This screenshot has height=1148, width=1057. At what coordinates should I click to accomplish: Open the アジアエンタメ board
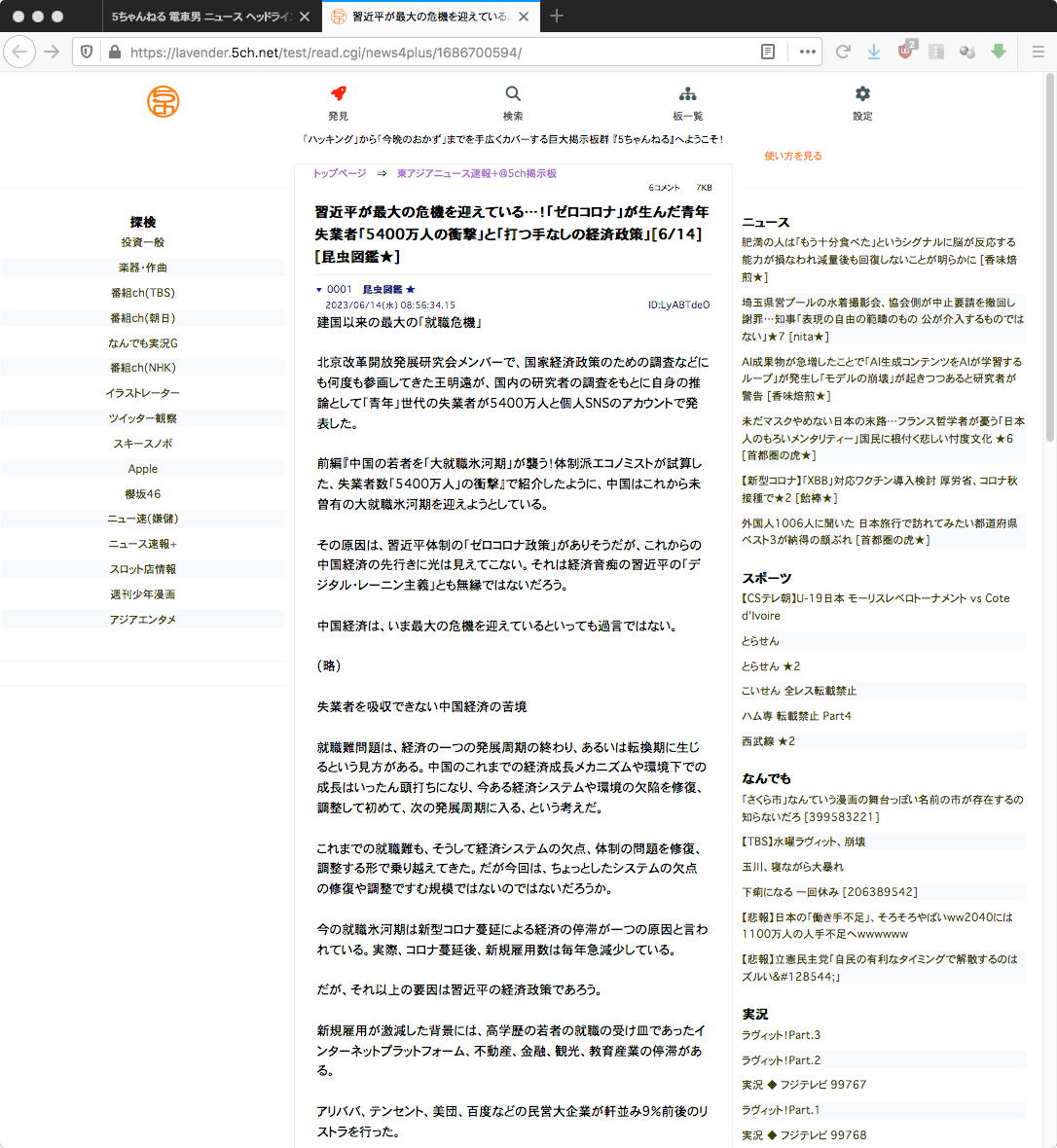point(143,620)
